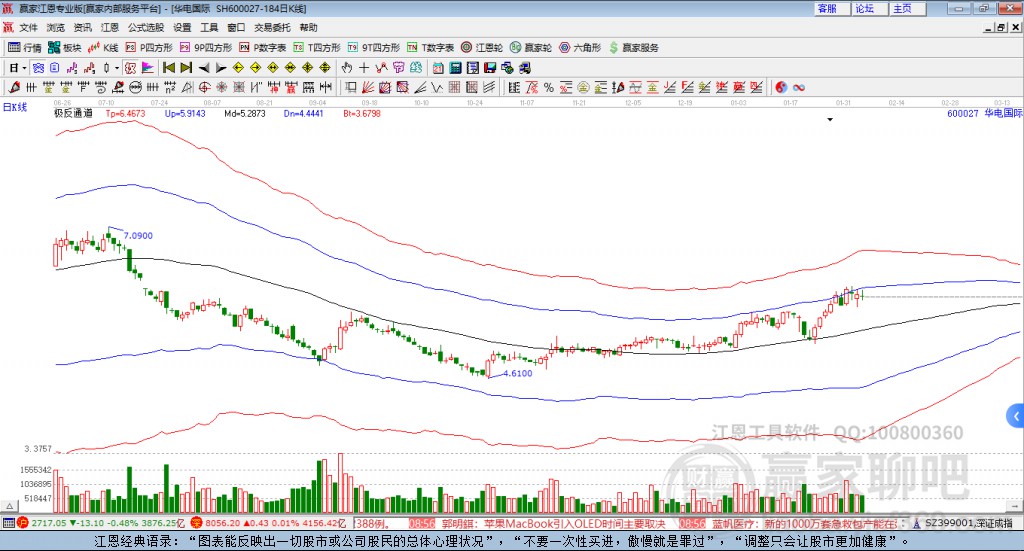1024x551 pixels.
Task: Click the 7.0900 high price marker
Action: [x=137, y=235]
